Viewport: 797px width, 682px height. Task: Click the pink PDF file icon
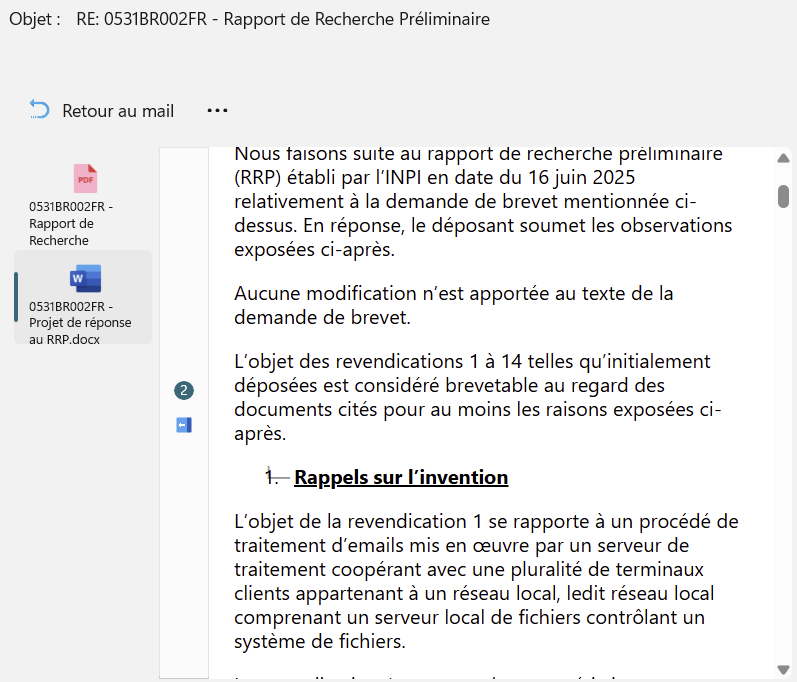[x=85, y=178]
